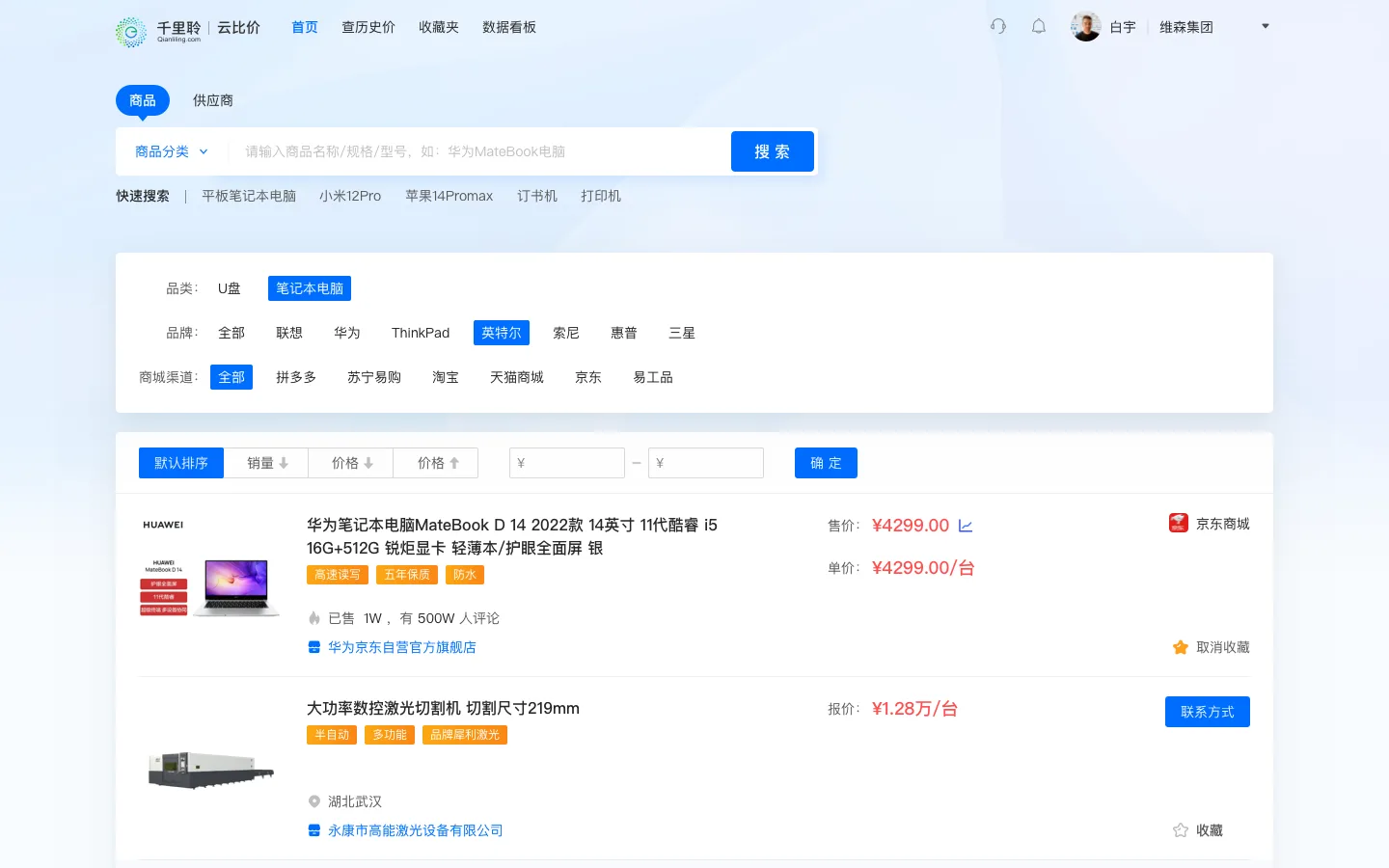Click the location pin icon beside 湖北武汉
The image size is (1389, 868).
(313, 801)
